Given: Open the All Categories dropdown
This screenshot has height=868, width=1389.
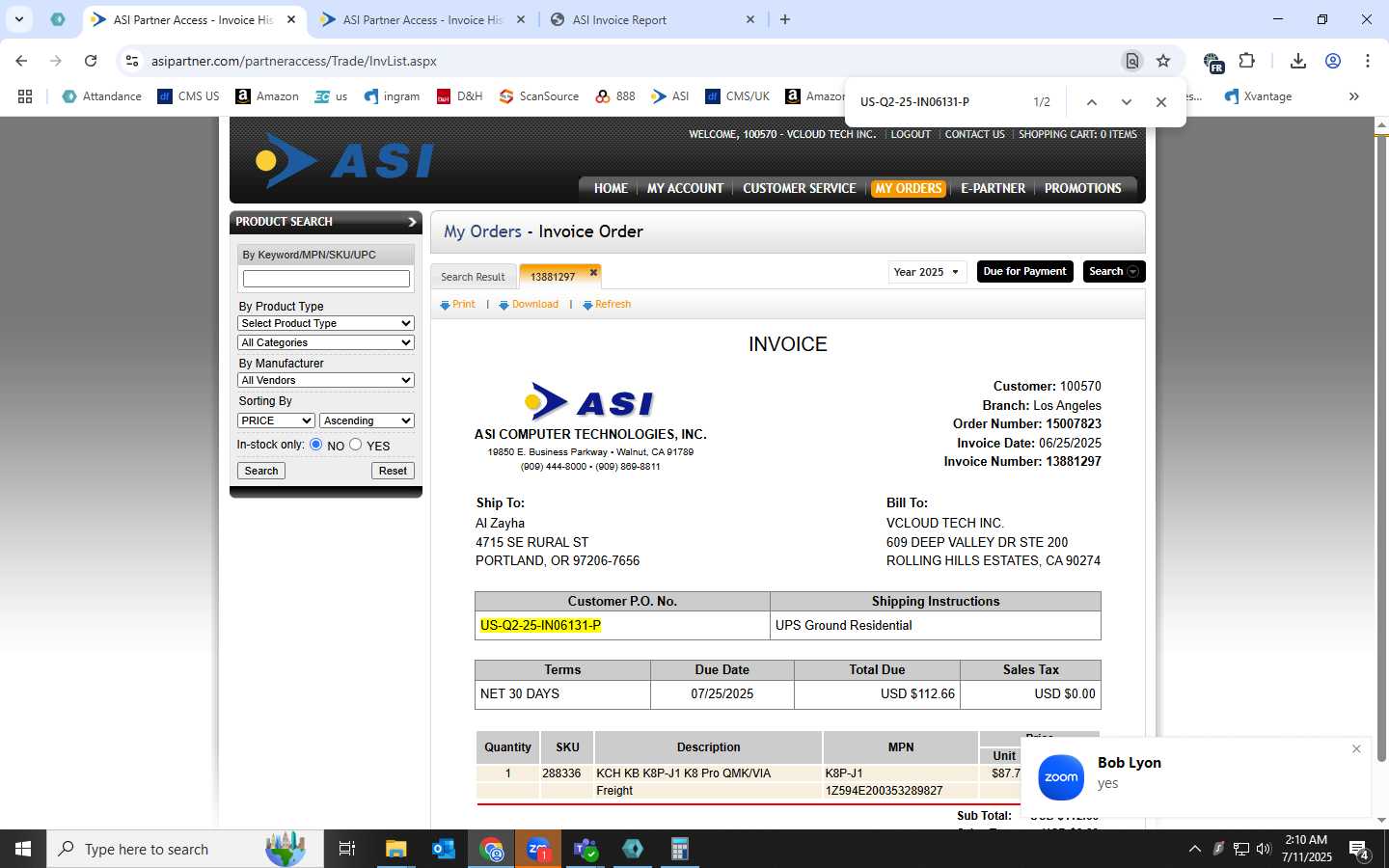Looking at the screenshot, I should (x=326, y=342).
